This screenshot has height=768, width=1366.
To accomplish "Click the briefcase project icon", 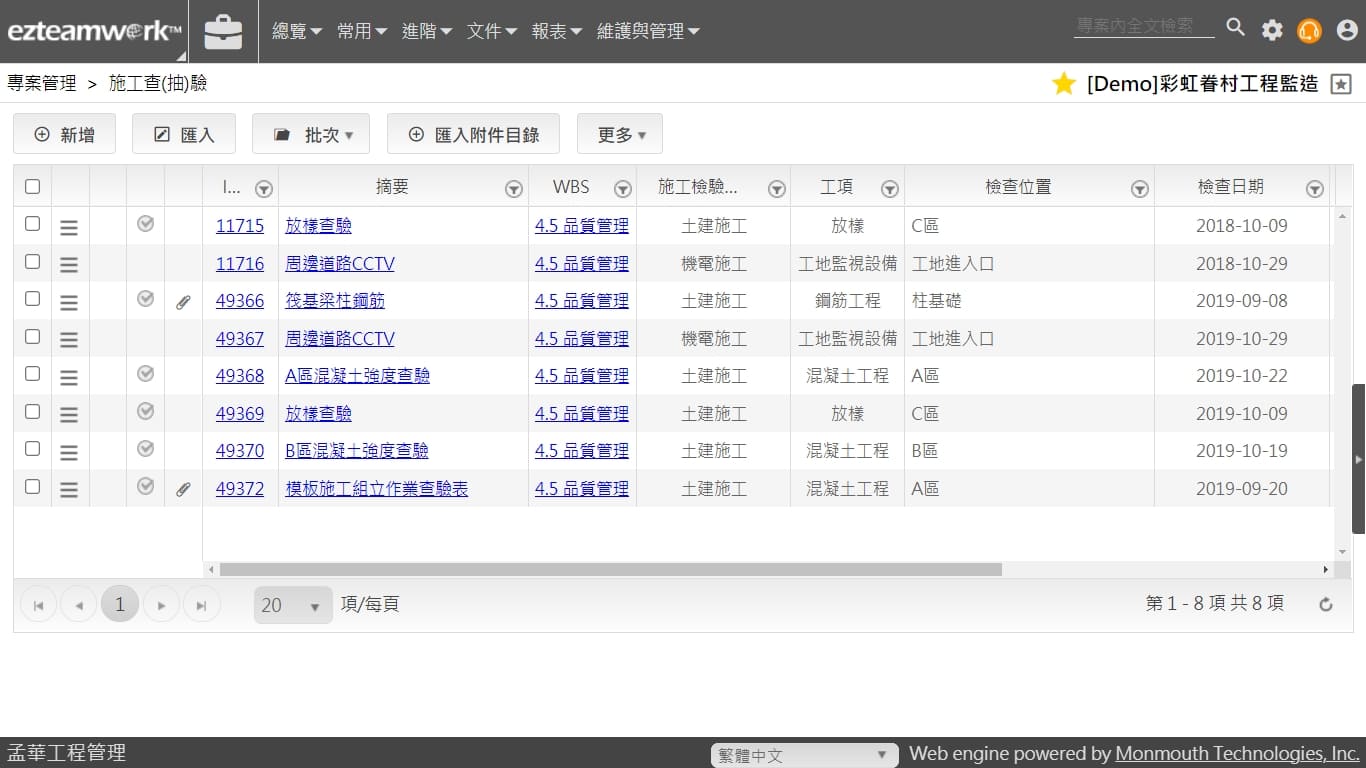I will point(223,32).
